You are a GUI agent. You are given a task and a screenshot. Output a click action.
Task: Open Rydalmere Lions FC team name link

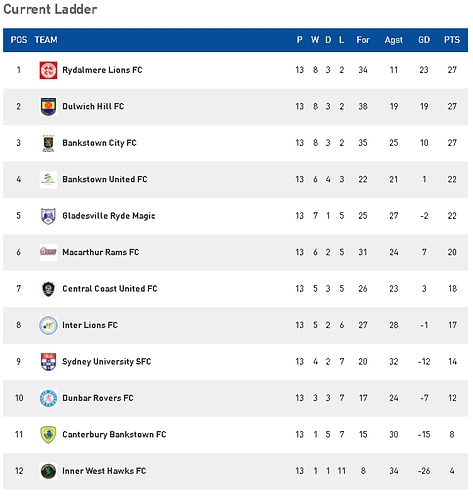102,70
